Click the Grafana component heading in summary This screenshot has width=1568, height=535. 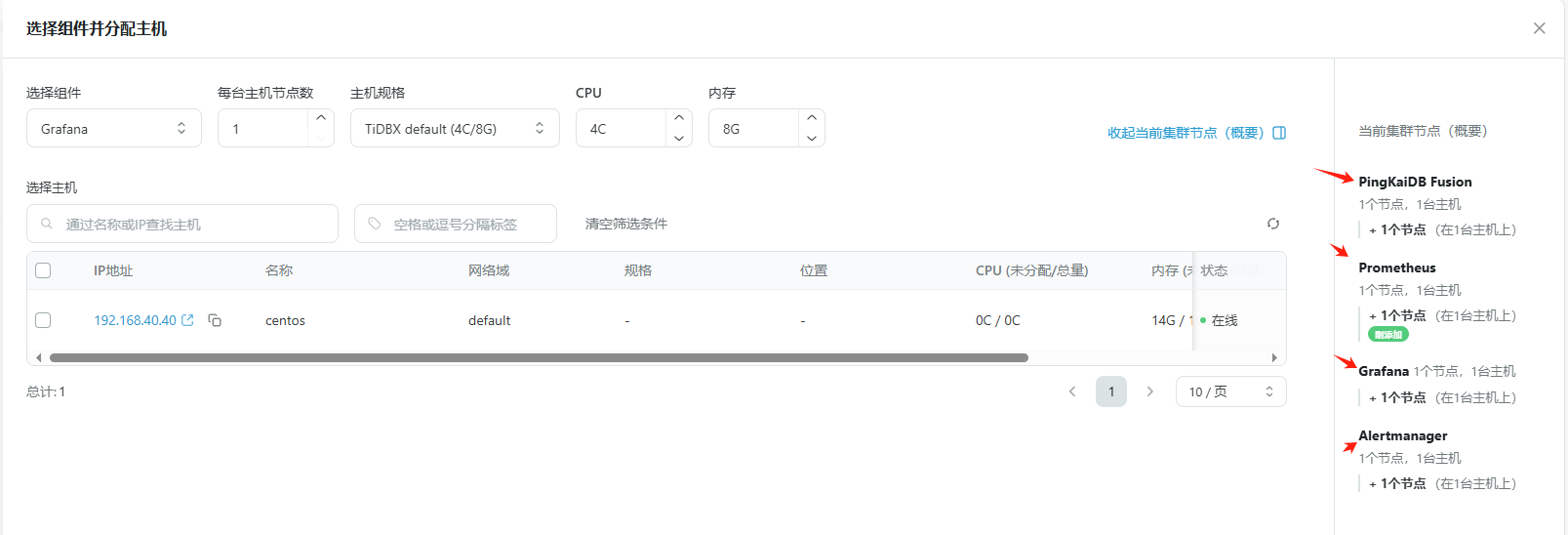pos(1384,371)
